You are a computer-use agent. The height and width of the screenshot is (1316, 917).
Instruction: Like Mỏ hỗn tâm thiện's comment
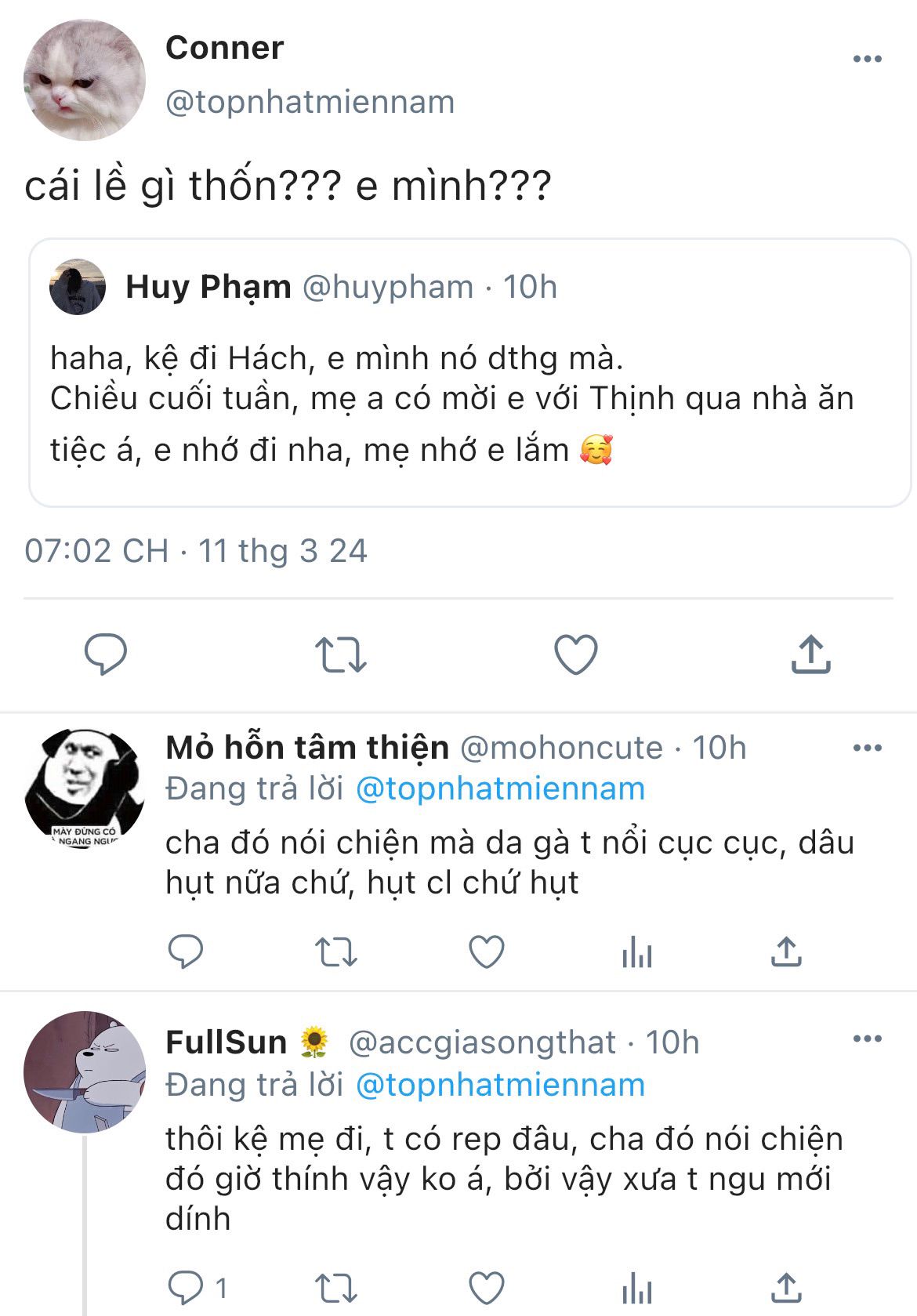[486, 952]
